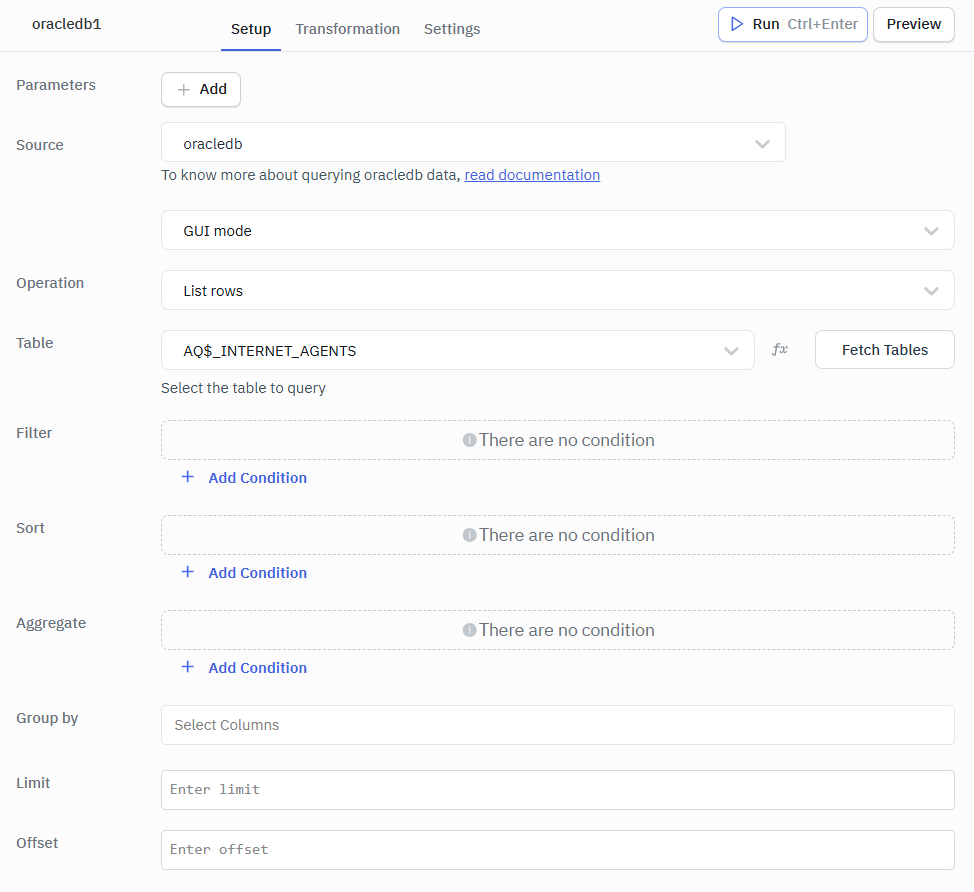Click the Preview button
The width and height of the screenshot is (974, 892).
pos(914,25)
